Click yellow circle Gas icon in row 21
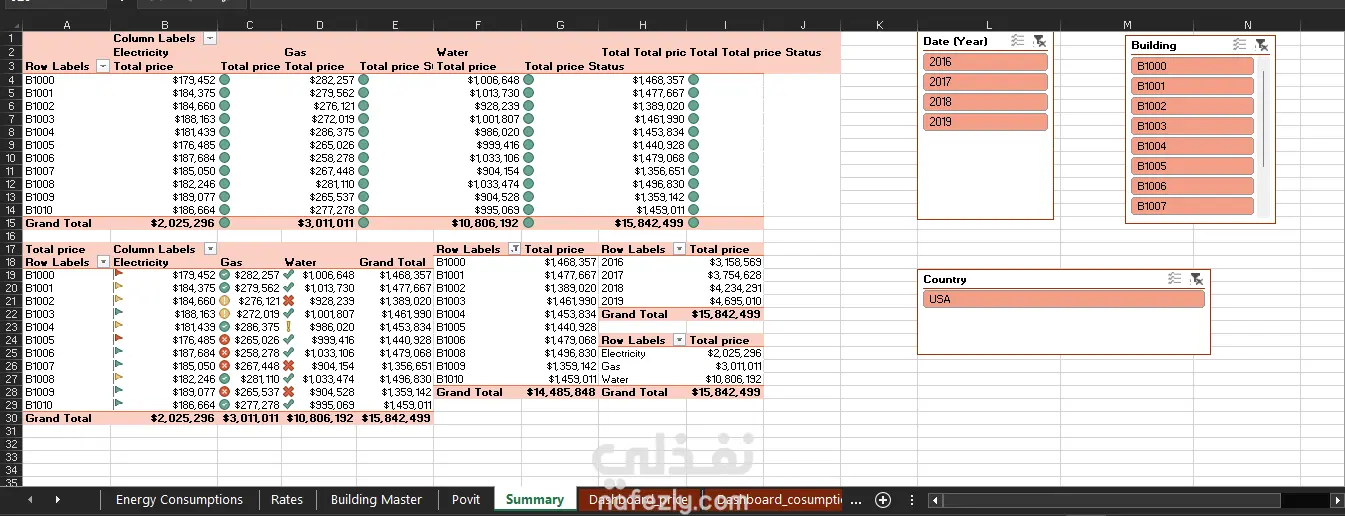The width and height of the screenshot is (1345, 516). 224,301
